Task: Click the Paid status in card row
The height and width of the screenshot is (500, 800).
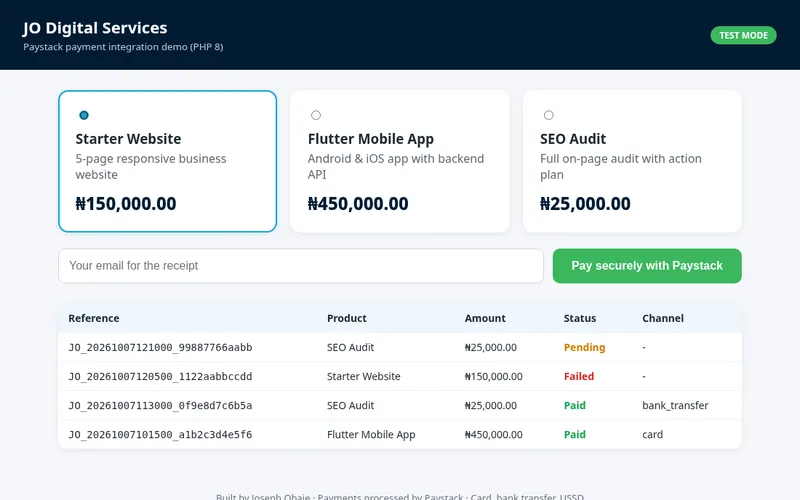Action: (574, 435)
